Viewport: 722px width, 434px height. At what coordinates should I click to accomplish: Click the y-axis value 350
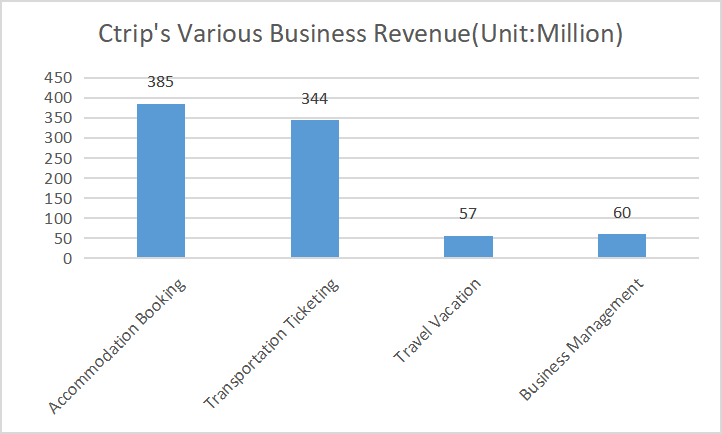click(x=58, y=118)
